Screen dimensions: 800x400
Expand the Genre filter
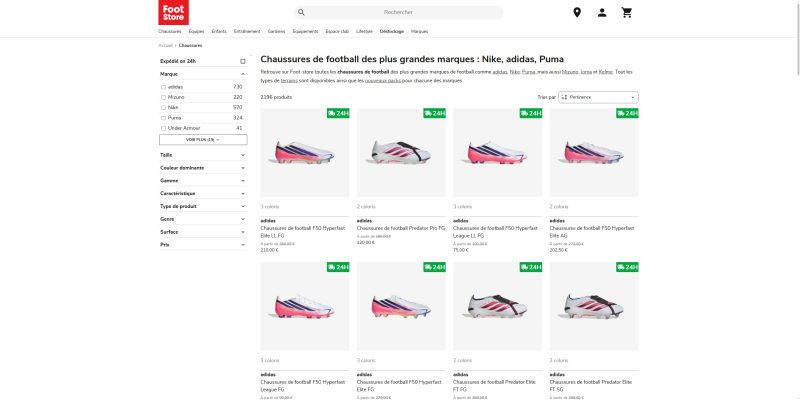click(x=203, y=219)
